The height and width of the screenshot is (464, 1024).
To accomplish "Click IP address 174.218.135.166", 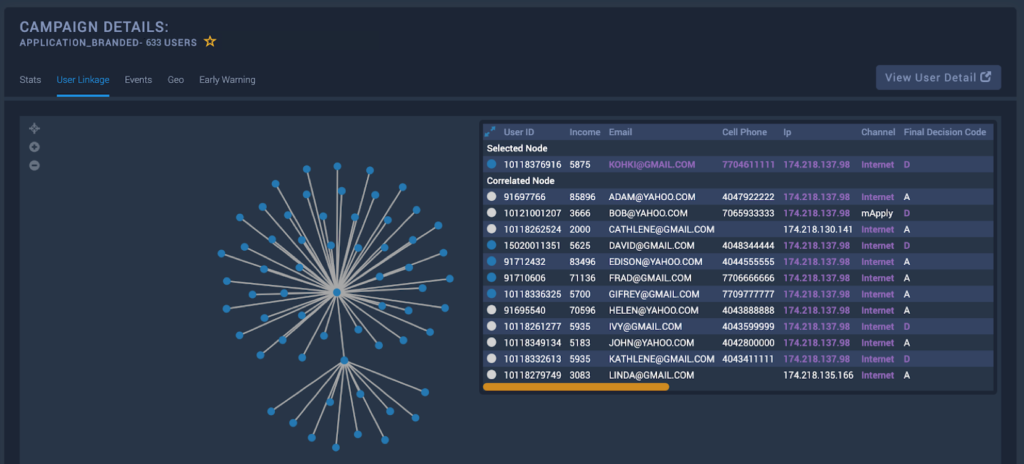I will pyautogui.click(x=818, y=375).
